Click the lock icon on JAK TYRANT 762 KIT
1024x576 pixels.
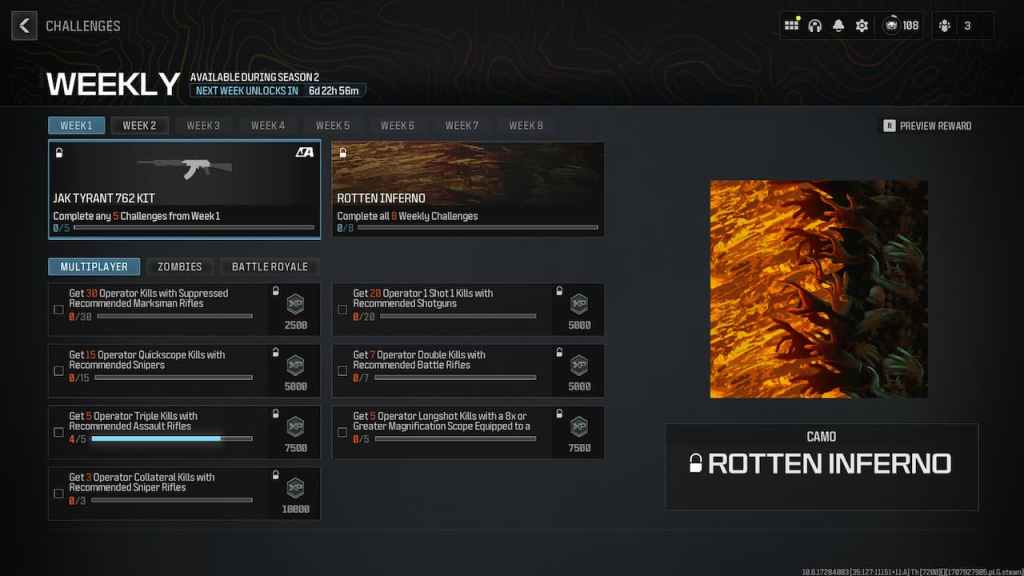[62, 152]
